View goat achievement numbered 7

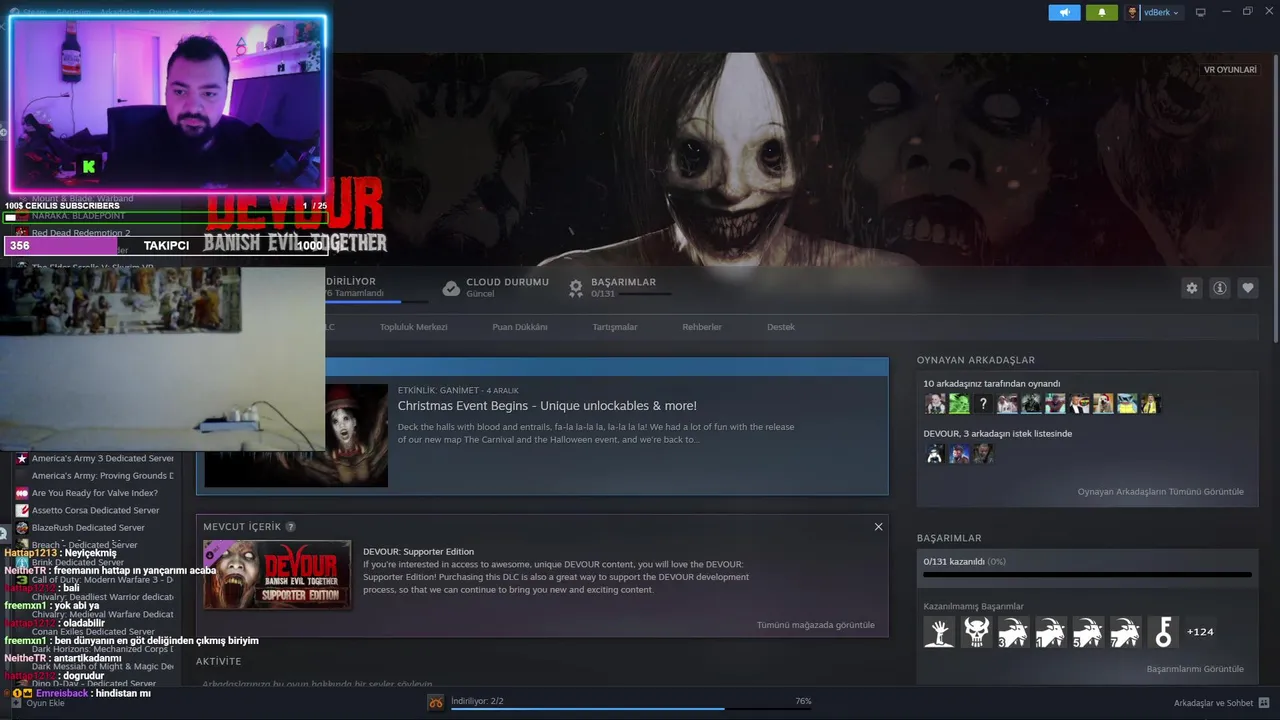pos(1125,632)
